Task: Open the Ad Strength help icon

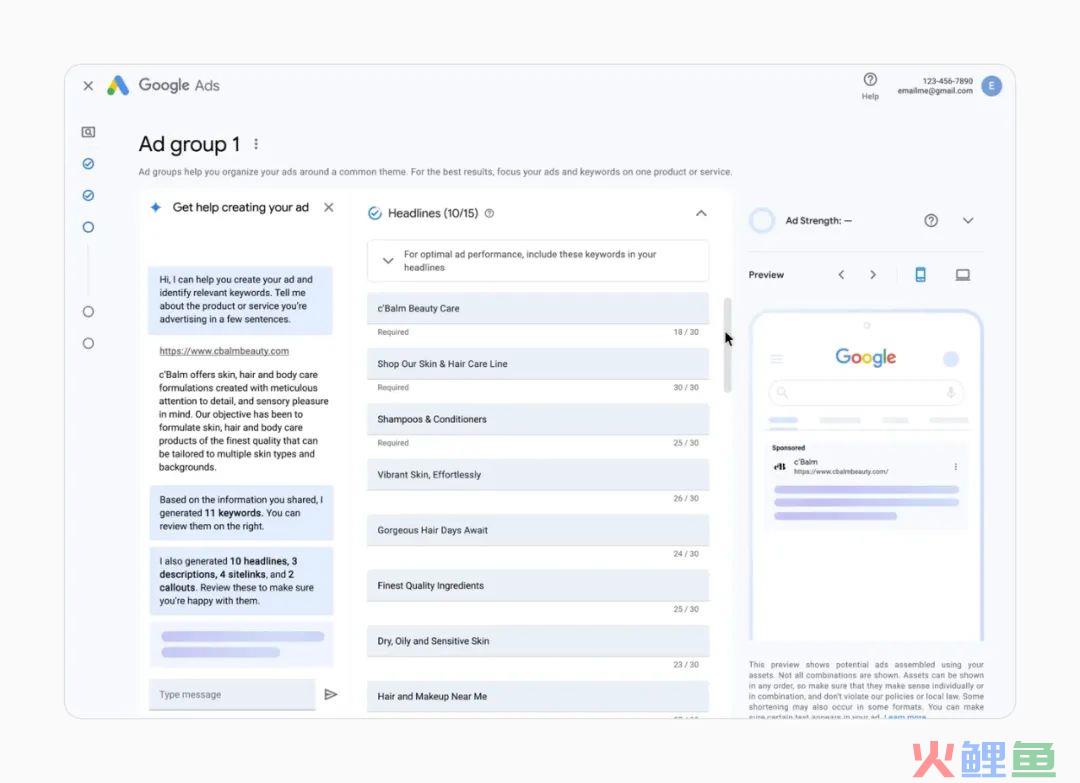Action: [931, 220]
